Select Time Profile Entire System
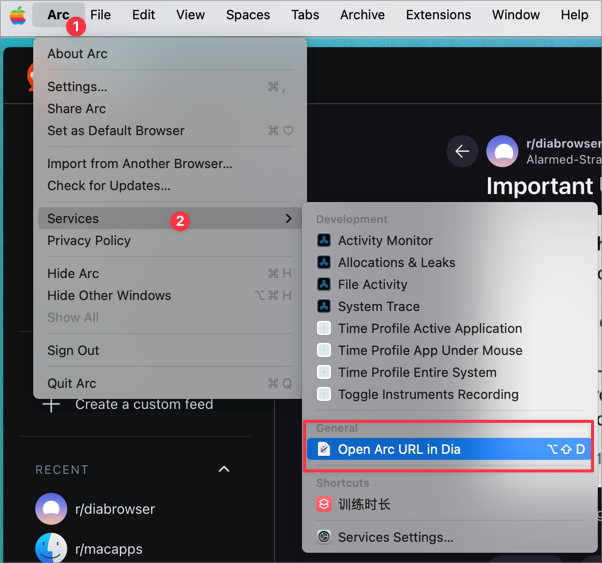The height and width of the screenshot is (563, 602). [x=449, y=372]
